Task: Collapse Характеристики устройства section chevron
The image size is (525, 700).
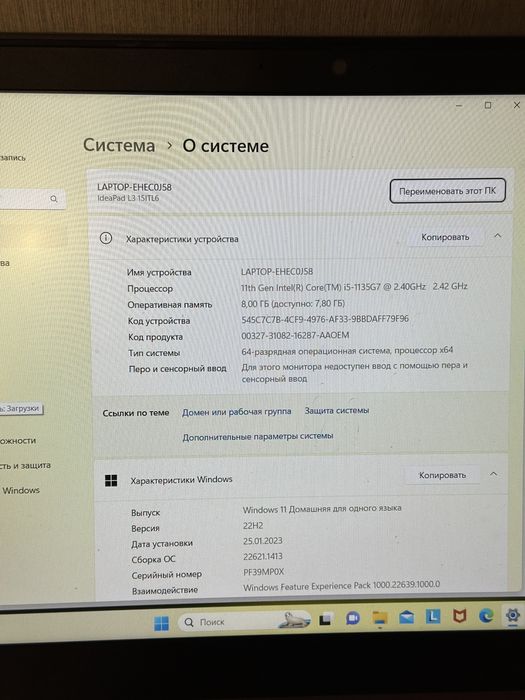Action: (498, 236)
